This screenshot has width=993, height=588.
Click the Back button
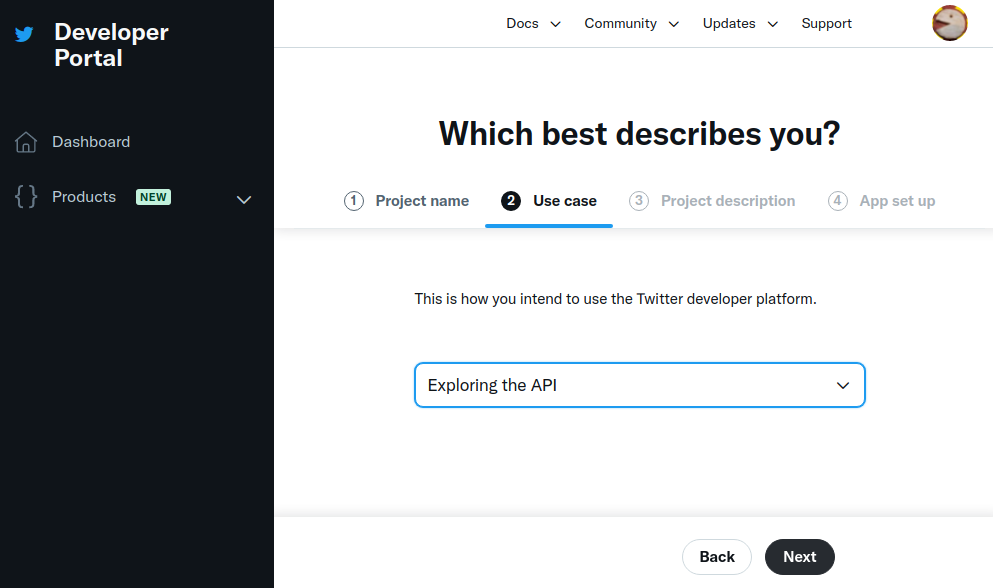(716, 556)
